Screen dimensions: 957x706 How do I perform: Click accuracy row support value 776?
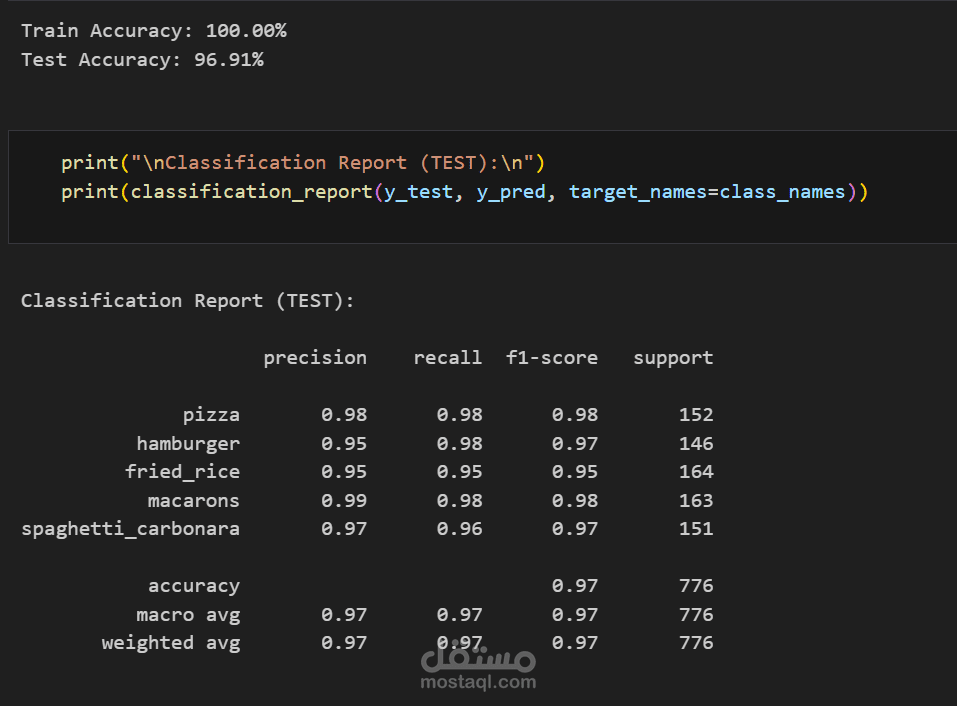point(696,586)
